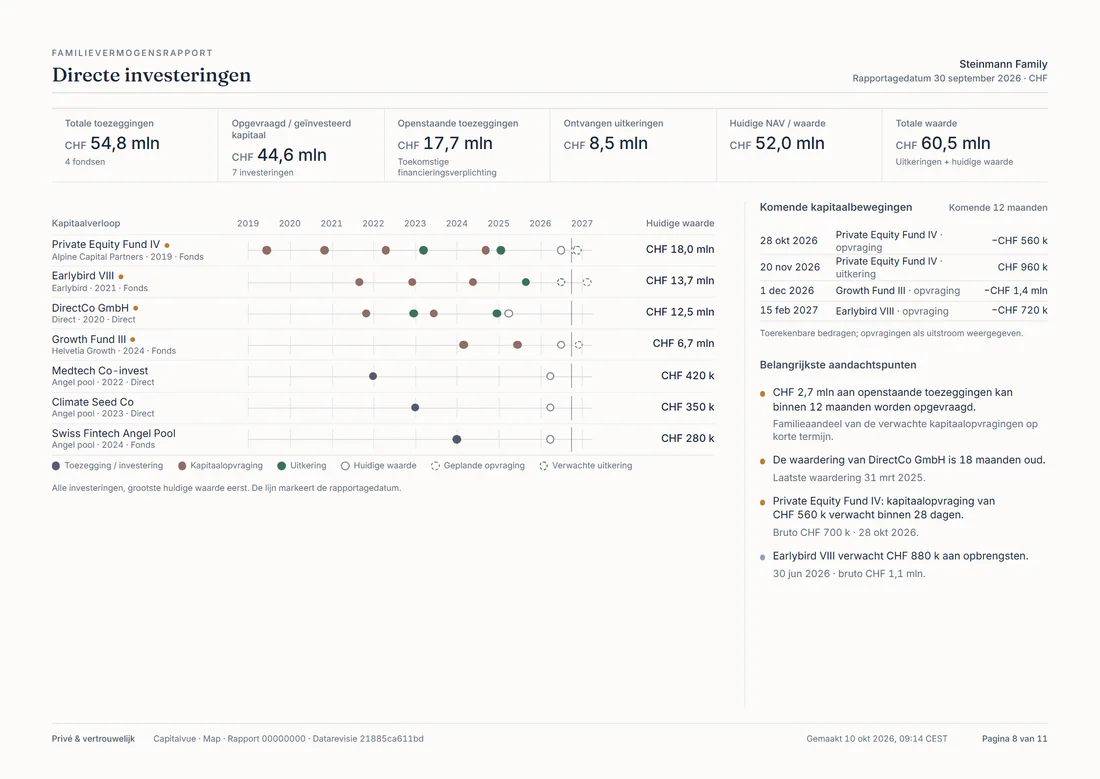The image size is (1100, 779).
Task: Click the 'CHF 17,7 mln' open commitments value
Action: pyautogui.click(x=445, y=144)
